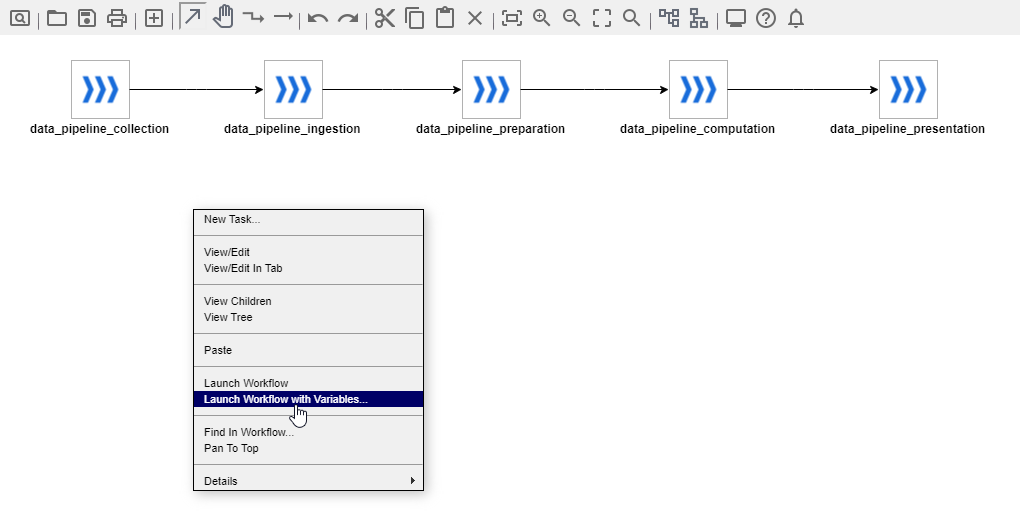Select the data_pipeline_collection task node
The image size is (1020, 526).
pyautogui.click(x=100, y=89)
